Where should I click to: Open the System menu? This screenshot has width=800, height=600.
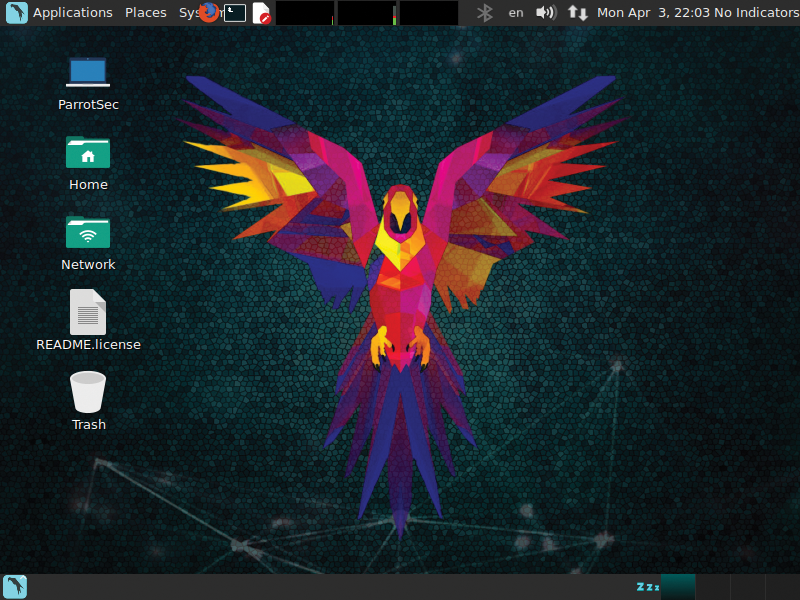[x=188, y=12]
